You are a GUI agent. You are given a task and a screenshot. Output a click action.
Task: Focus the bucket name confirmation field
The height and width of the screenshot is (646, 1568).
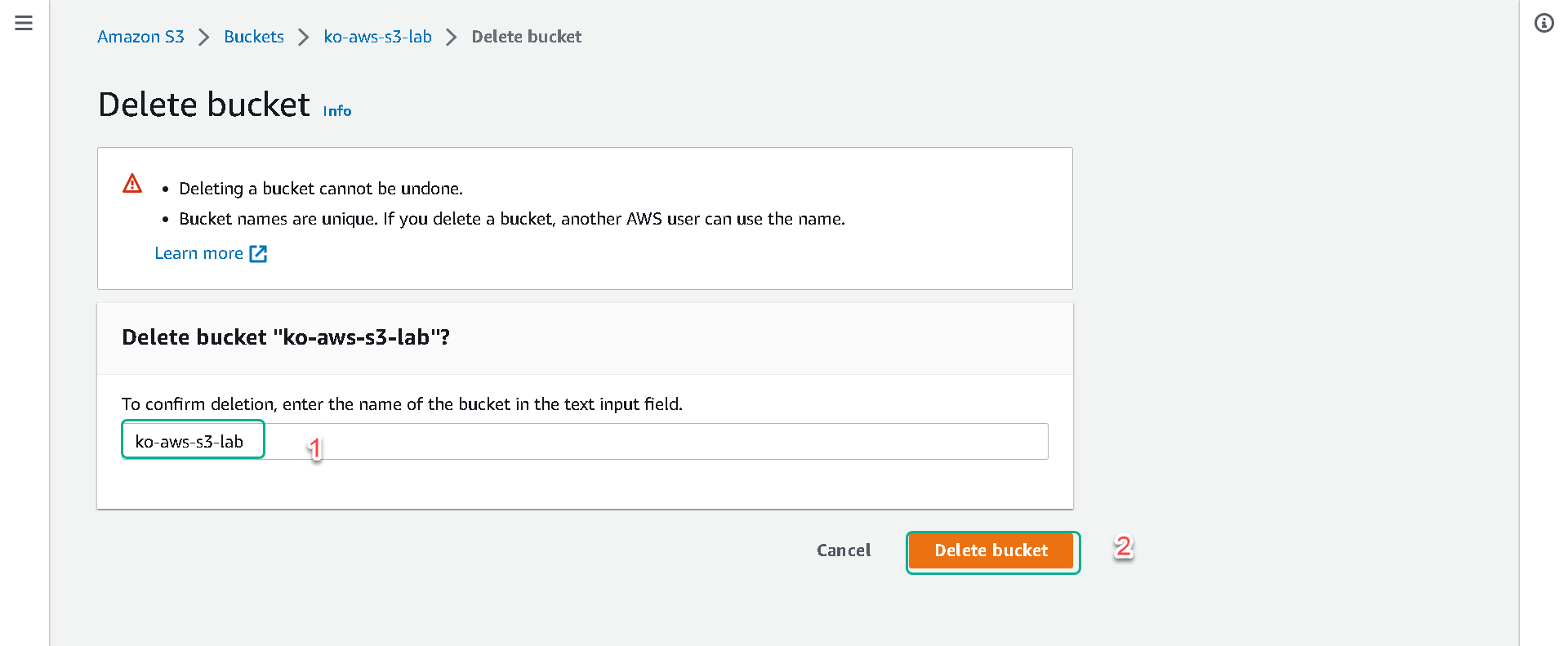585,441
